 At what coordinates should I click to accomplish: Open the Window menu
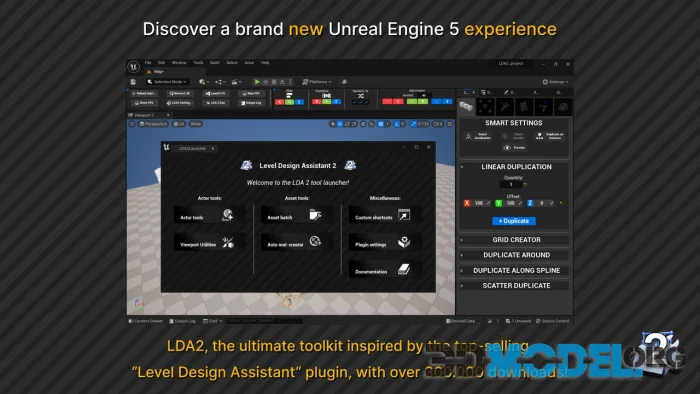(179, 63)
